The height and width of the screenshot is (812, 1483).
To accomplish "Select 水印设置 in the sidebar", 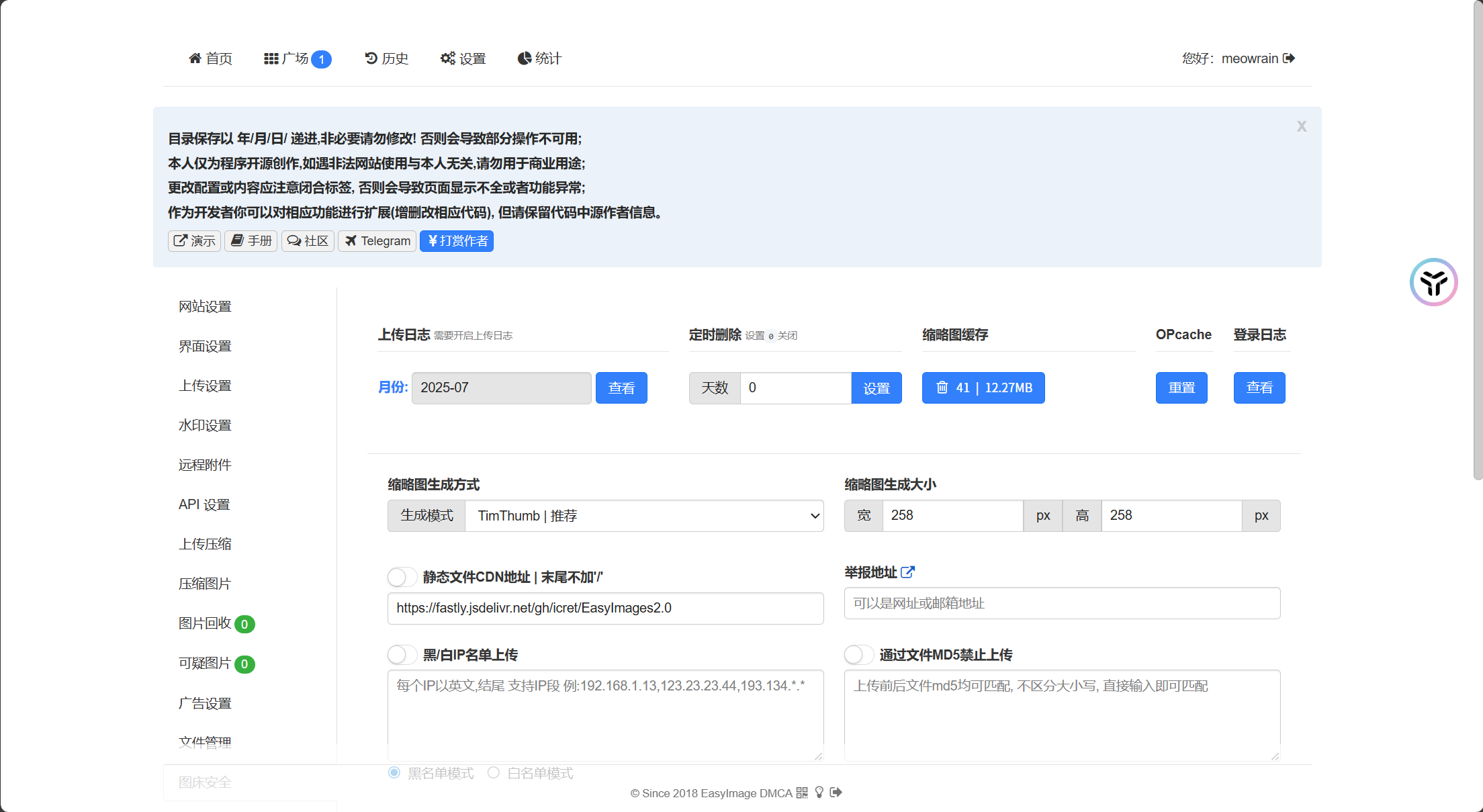I will coord(205,425).
